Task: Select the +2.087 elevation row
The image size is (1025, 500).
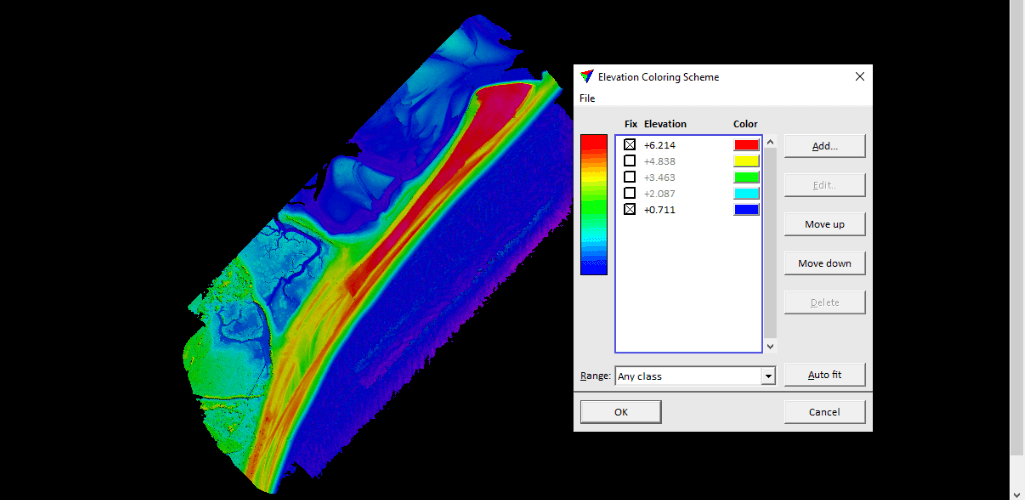Action: tap(688, 193)
